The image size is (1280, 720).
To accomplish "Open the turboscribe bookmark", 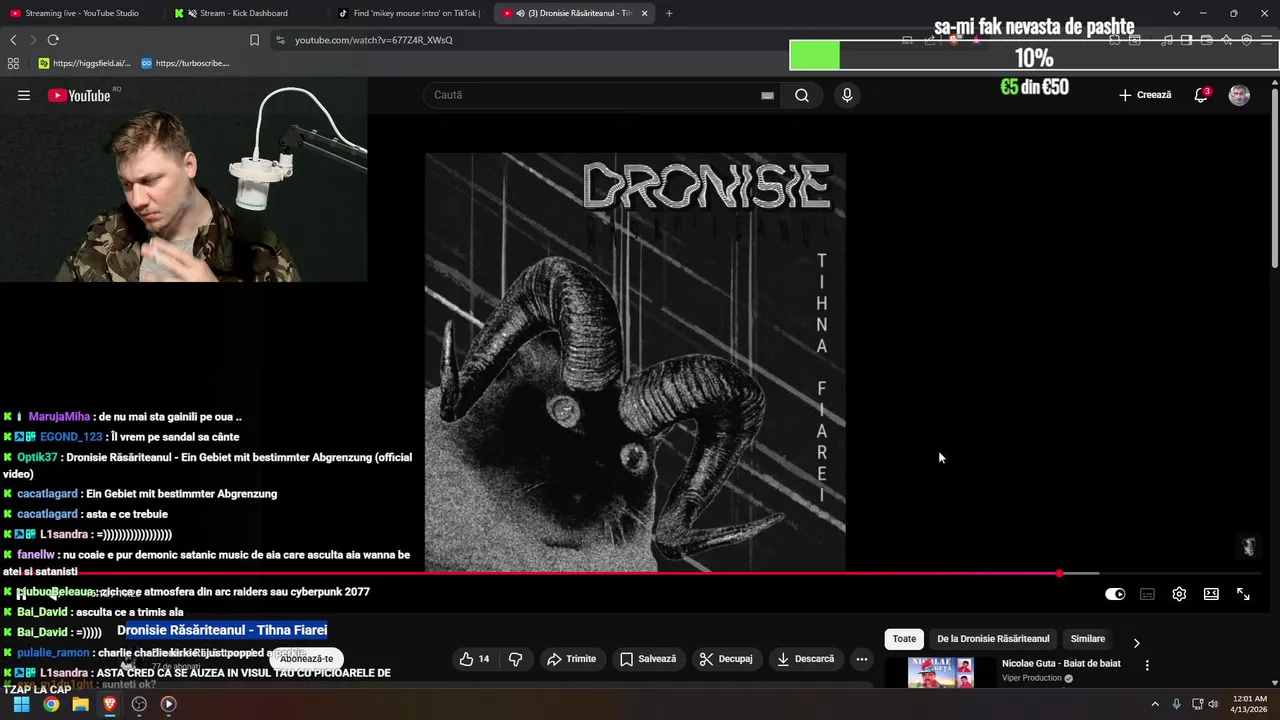I will coord(186,63).
